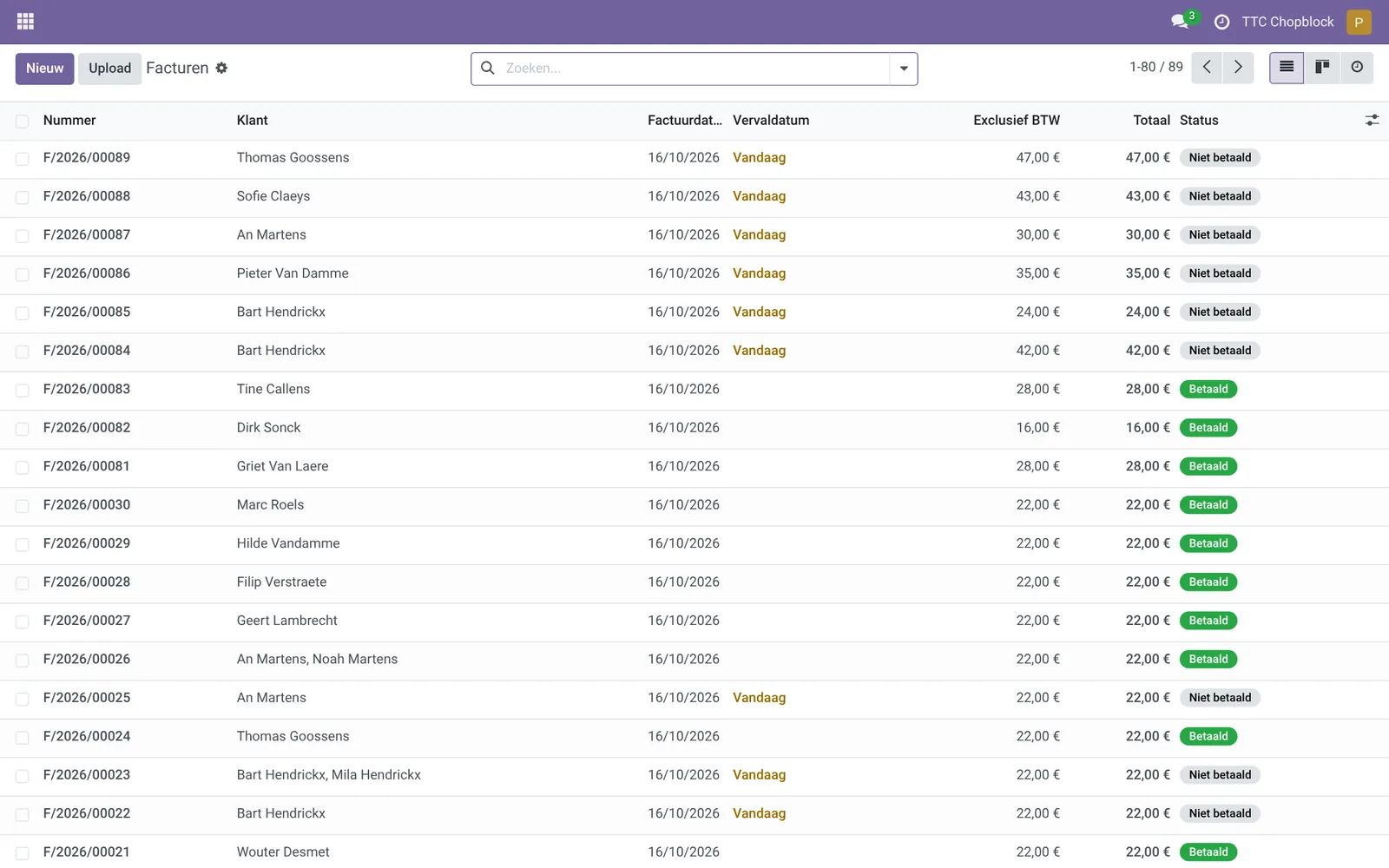Sort by Exclusief BTW column header

(x=1017, y=120)
